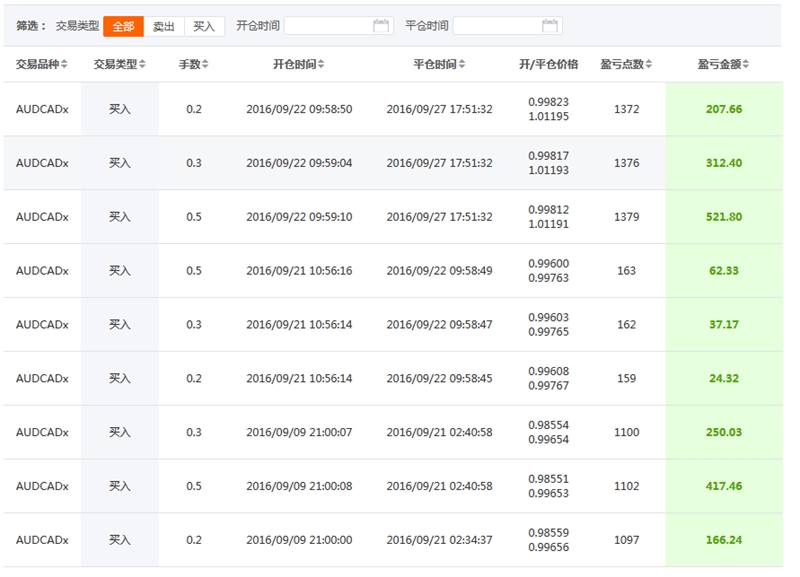This screenshot has width=800, height=577.
Task: Click points value 159
Action: tap(627, 379)
